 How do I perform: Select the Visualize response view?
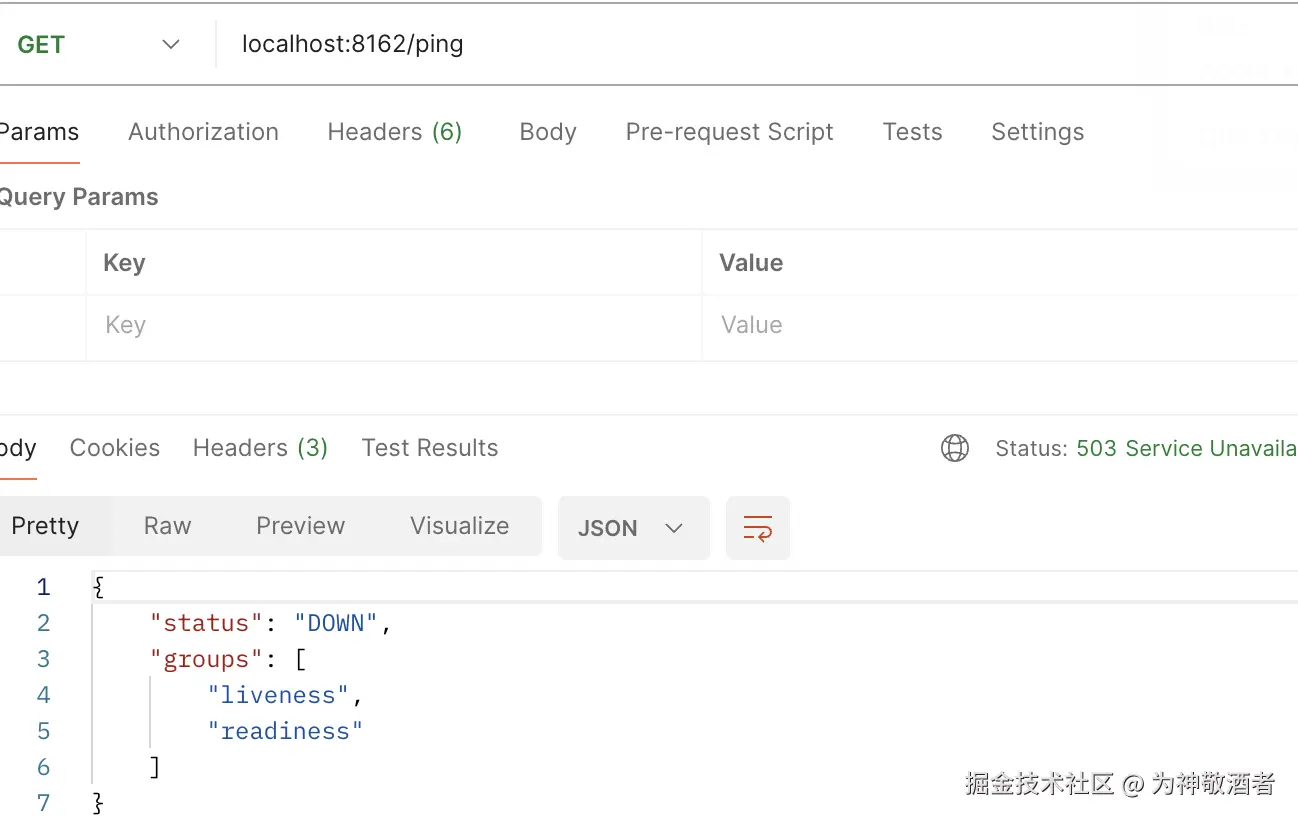[459, 526]
